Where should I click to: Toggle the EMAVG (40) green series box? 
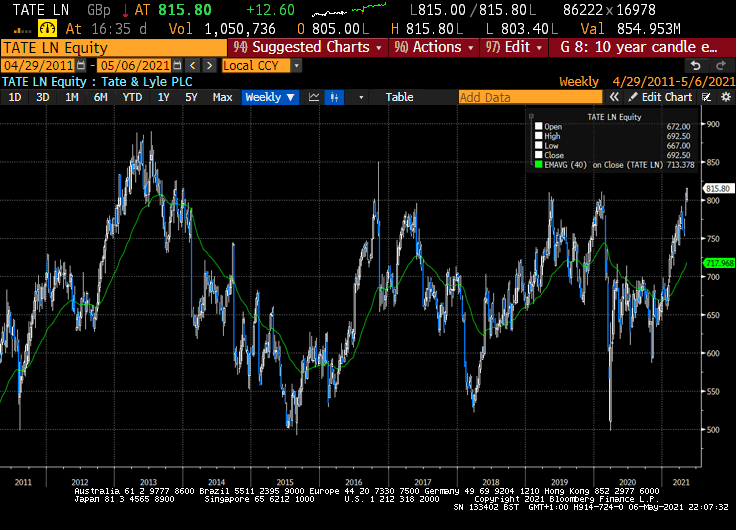(539, 164)
